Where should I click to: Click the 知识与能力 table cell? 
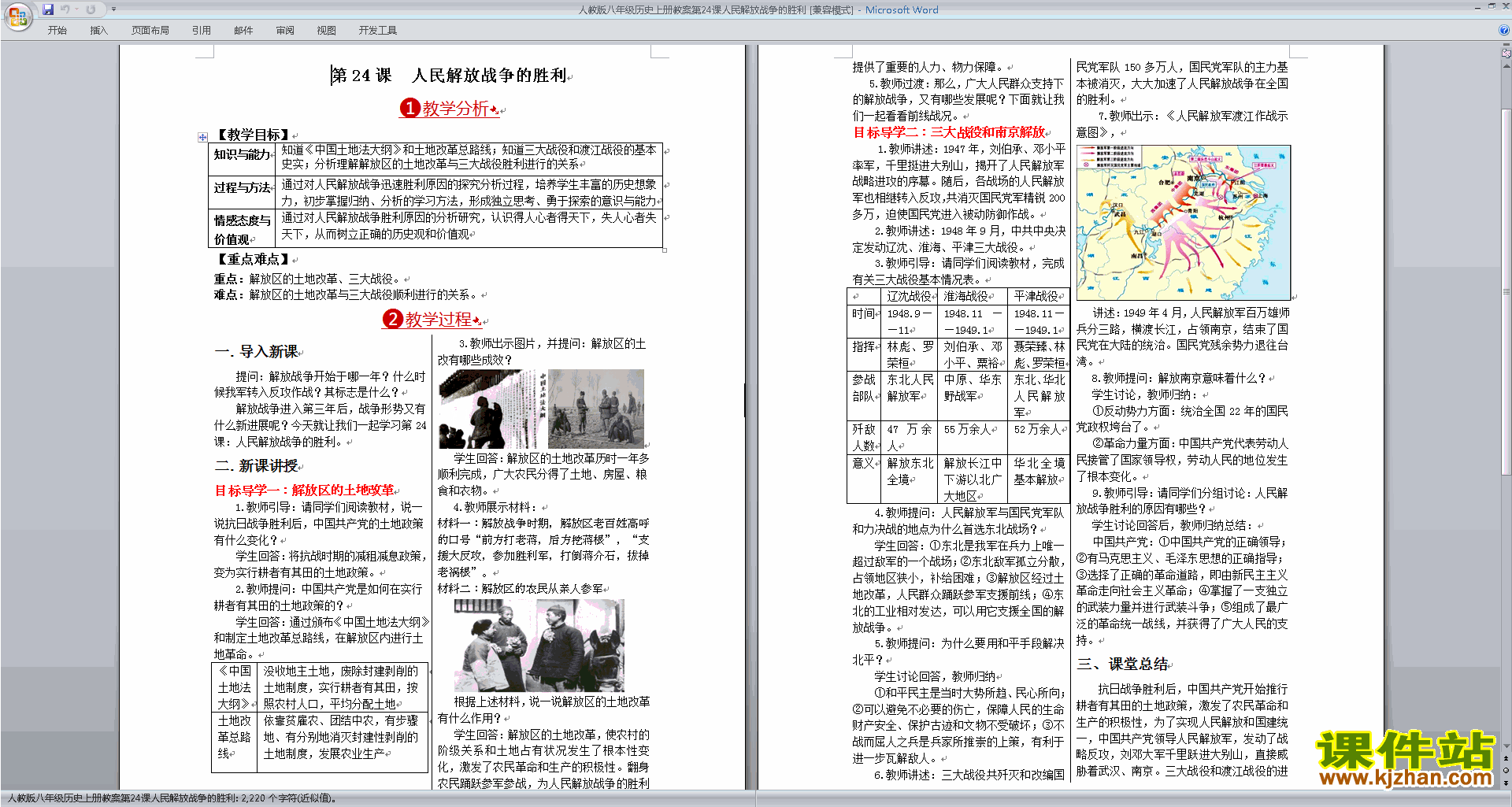[x=242, y=159]
